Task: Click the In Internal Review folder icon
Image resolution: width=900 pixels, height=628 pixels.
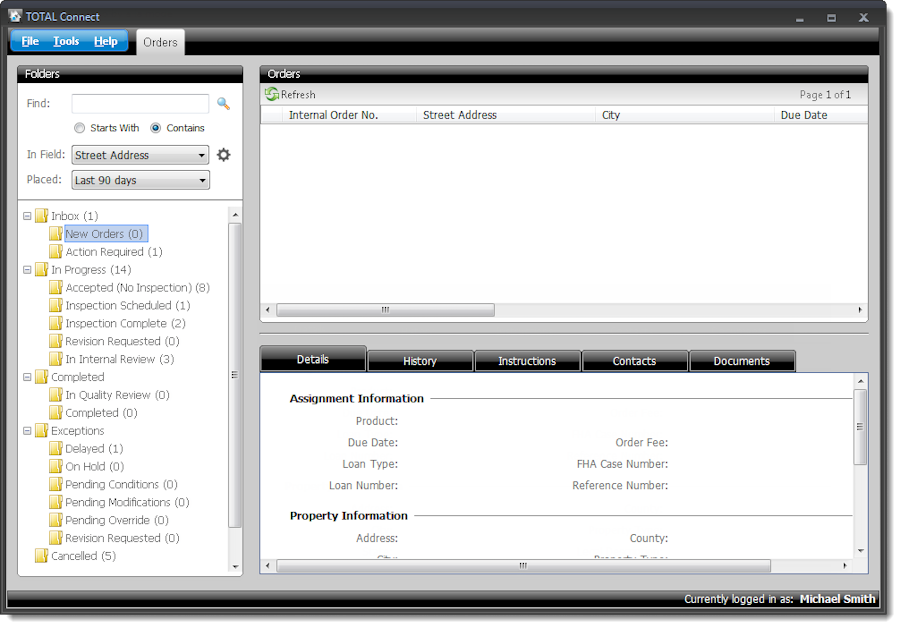Action: tap(56, 359)
